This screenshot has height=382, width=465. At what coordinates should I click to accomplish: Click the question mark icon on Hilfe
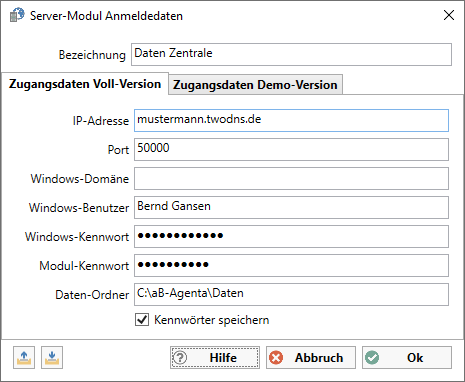(180, 358)
